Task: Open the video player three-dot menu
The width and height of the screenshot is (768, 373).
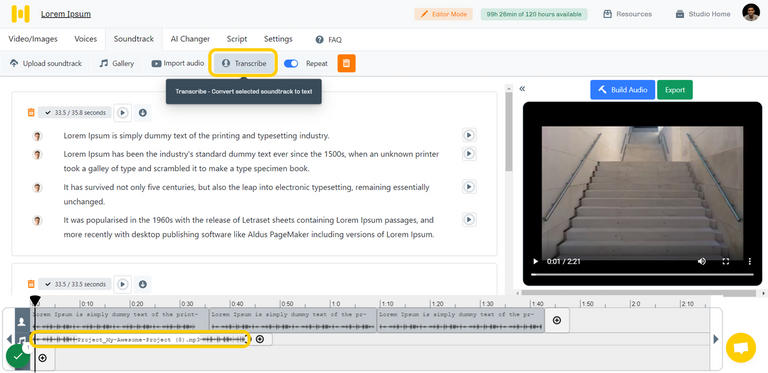Action: click(749, 261)
